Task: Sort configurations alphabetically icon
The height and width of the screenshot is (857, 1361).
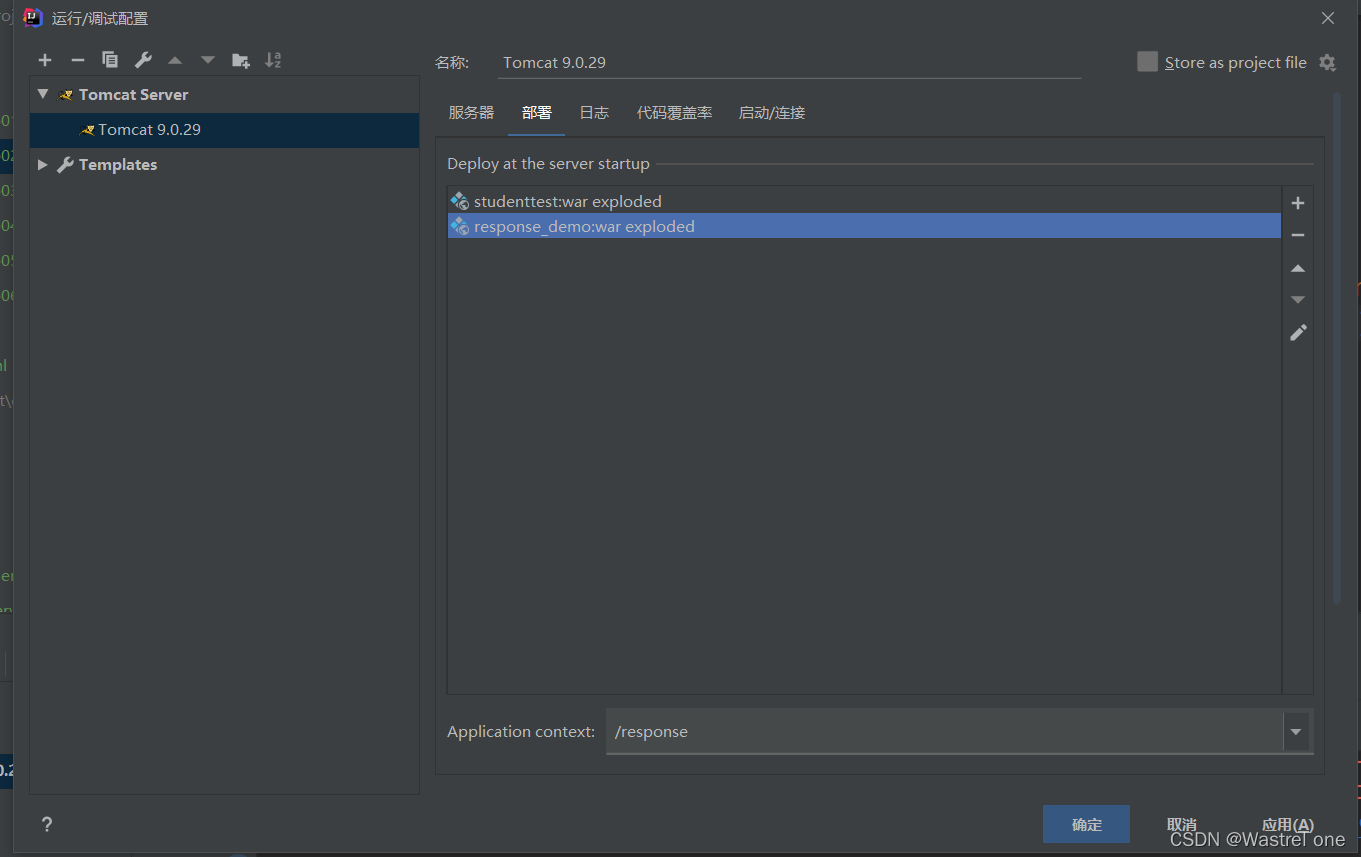Action: point(273,60)
